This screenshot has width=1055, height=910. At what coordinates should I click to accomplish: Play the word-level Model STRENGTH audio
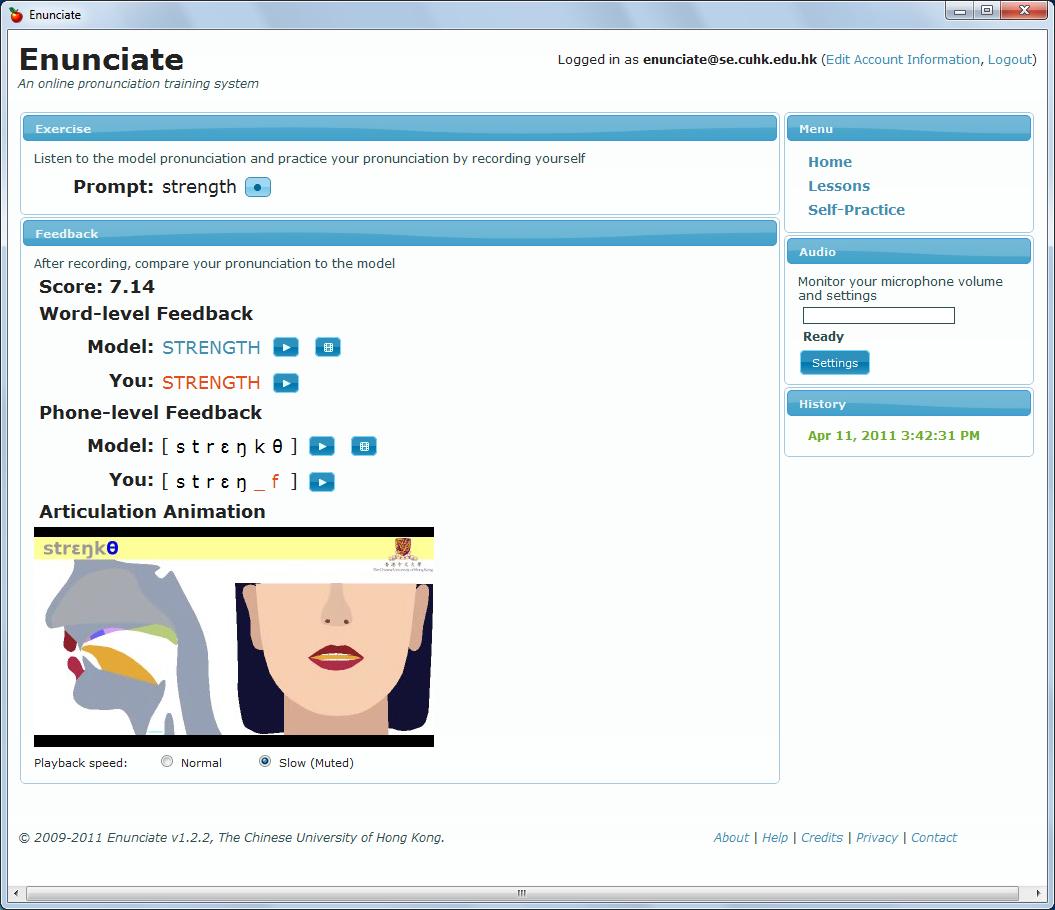(286, 347)
